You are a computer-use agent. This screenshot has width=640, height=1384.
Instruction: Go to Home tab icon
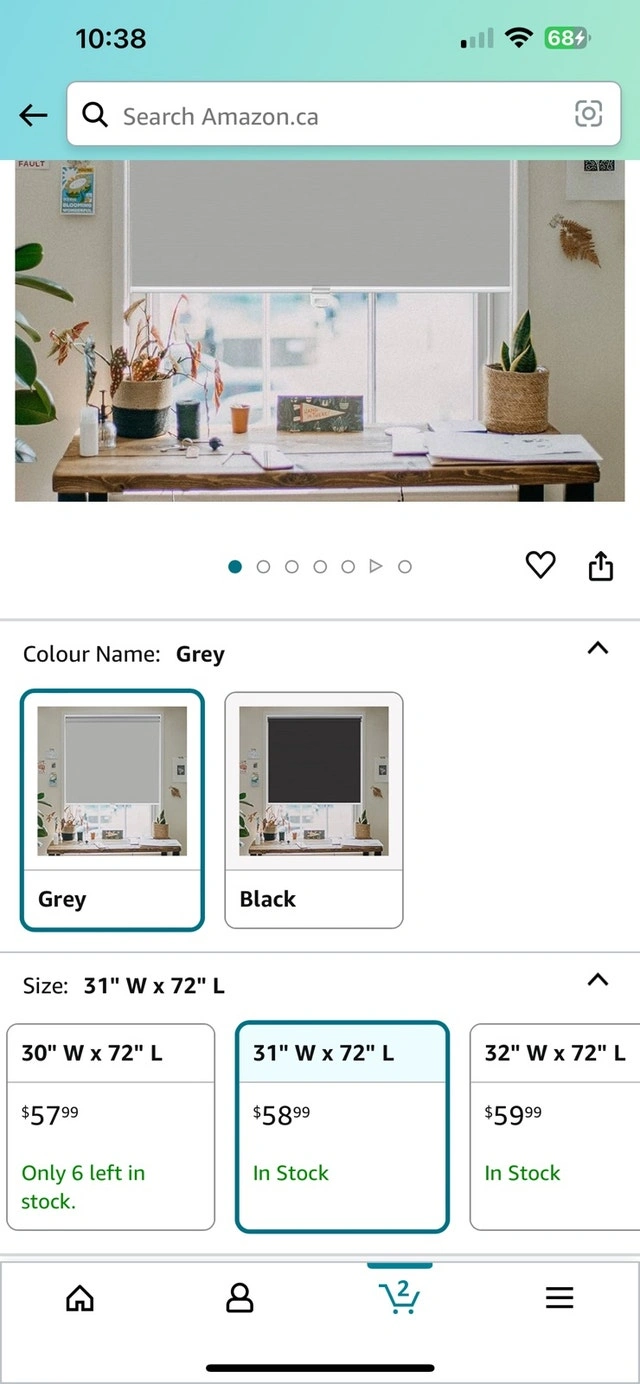[79, 1298]
